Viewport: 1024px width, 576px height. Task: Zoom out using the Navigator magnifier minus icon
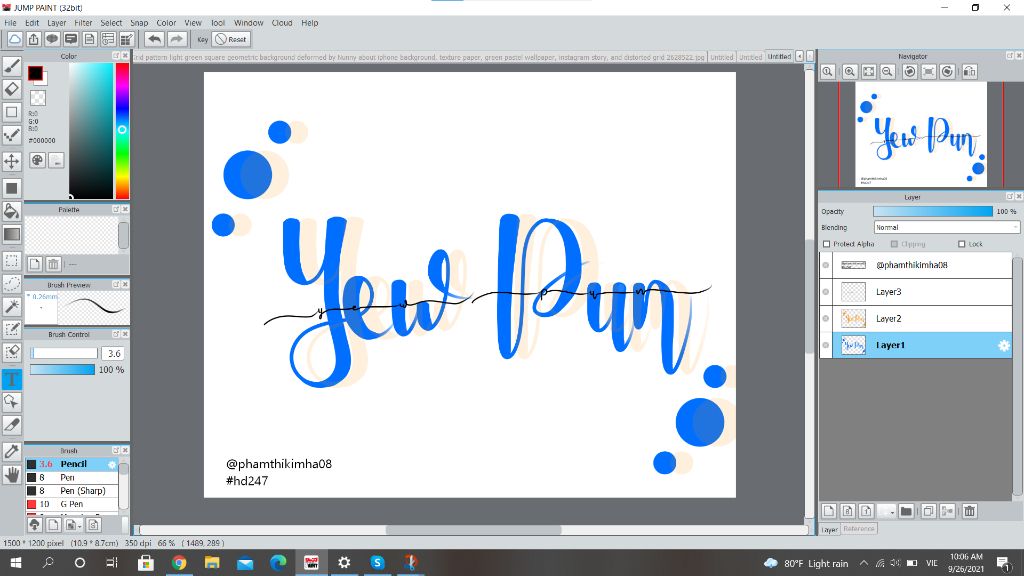pos(888,72)
